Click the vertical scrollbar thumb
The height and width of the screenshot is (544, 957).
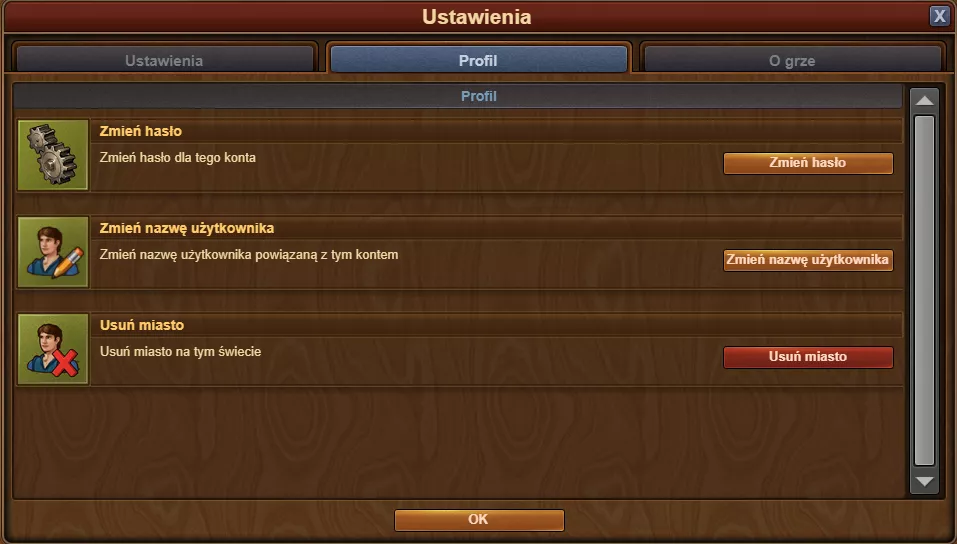[x=925, y=291]
